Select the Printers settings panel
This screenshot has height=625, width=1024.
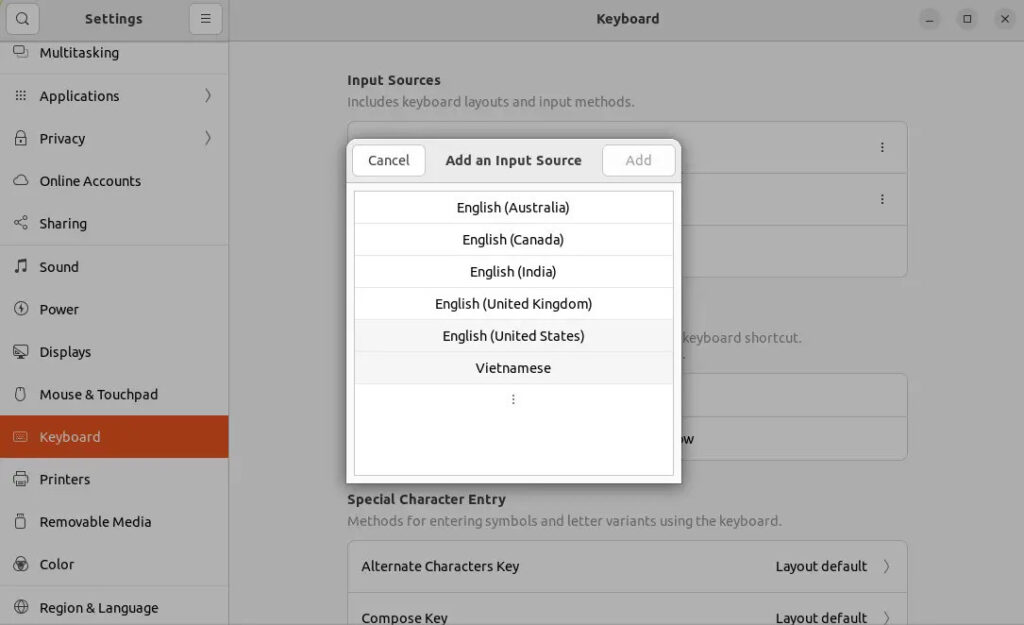(66, 479)
